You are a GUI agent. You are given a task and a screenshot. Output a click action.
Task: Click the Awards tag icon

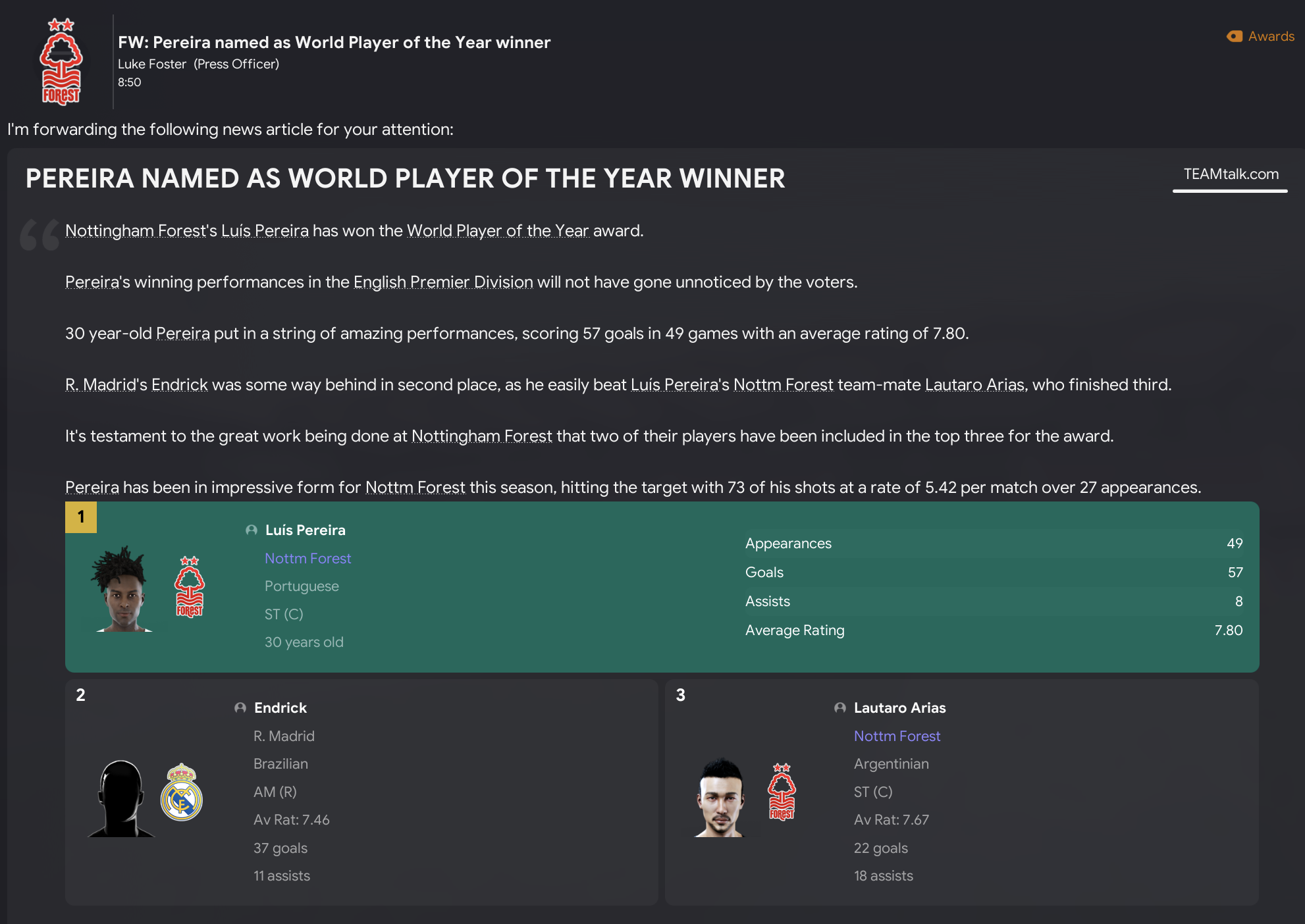[x=1235, y=36]
